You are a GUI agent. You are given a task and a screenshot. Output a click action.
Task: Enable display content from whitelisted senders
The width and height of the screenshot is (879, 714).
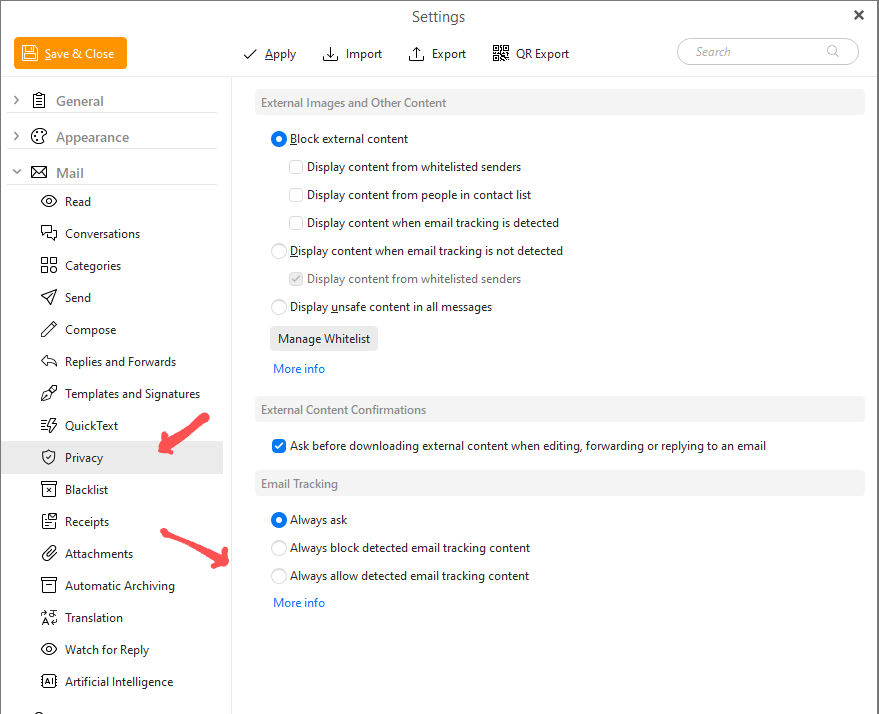[x=296, y=167]
